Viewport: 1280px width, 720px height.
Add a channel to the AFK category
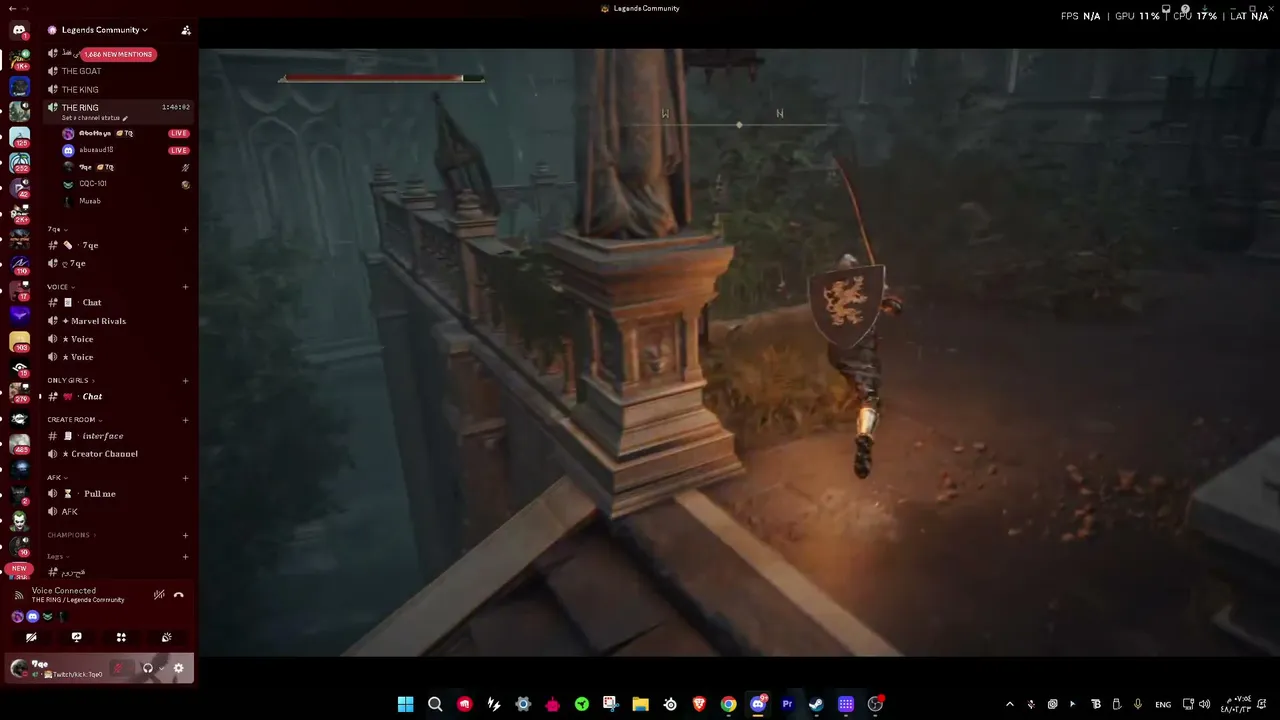186,478
